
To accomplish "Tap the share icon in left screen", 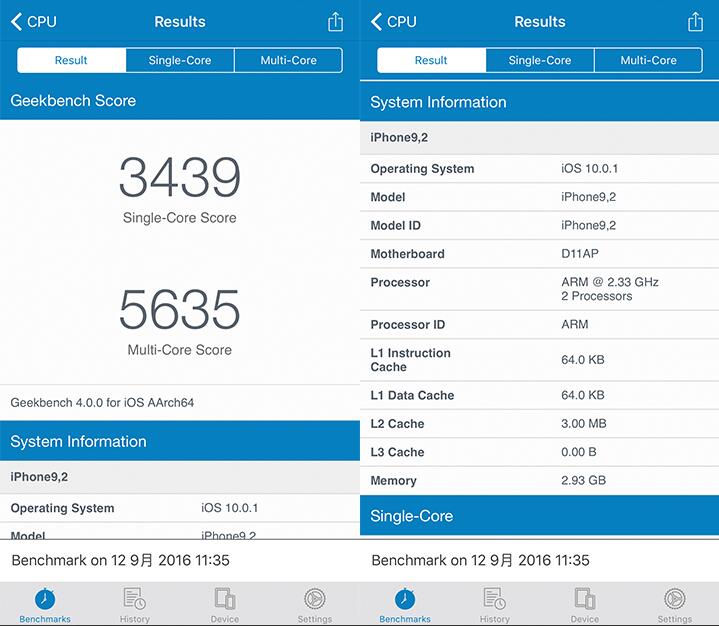I will [x=335, y=22].
